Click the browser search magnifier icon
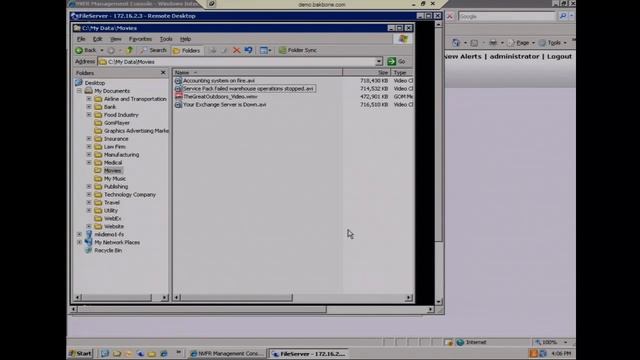This screenshot has width=640, height=360. click(563, 16)
